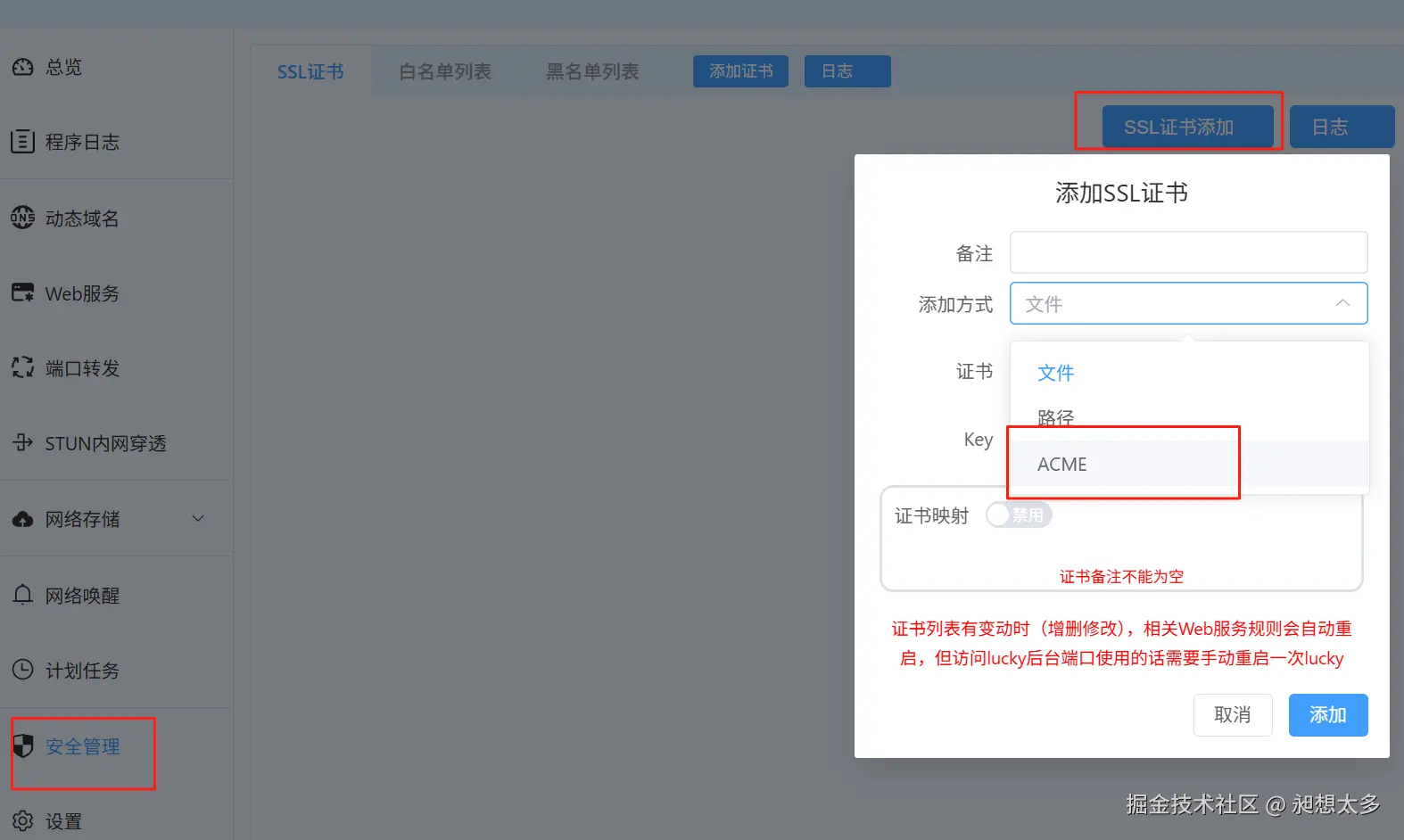Toggle the 证书映射 switch
Image resolution: width=1404 pixels, height=840 pixels.
click(1019, 515)
